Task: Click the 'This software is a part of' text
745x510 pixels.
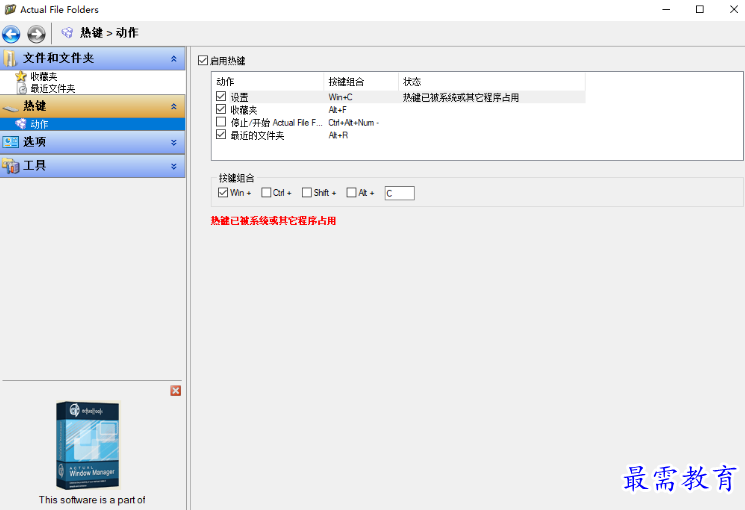Action: [92, 500]
